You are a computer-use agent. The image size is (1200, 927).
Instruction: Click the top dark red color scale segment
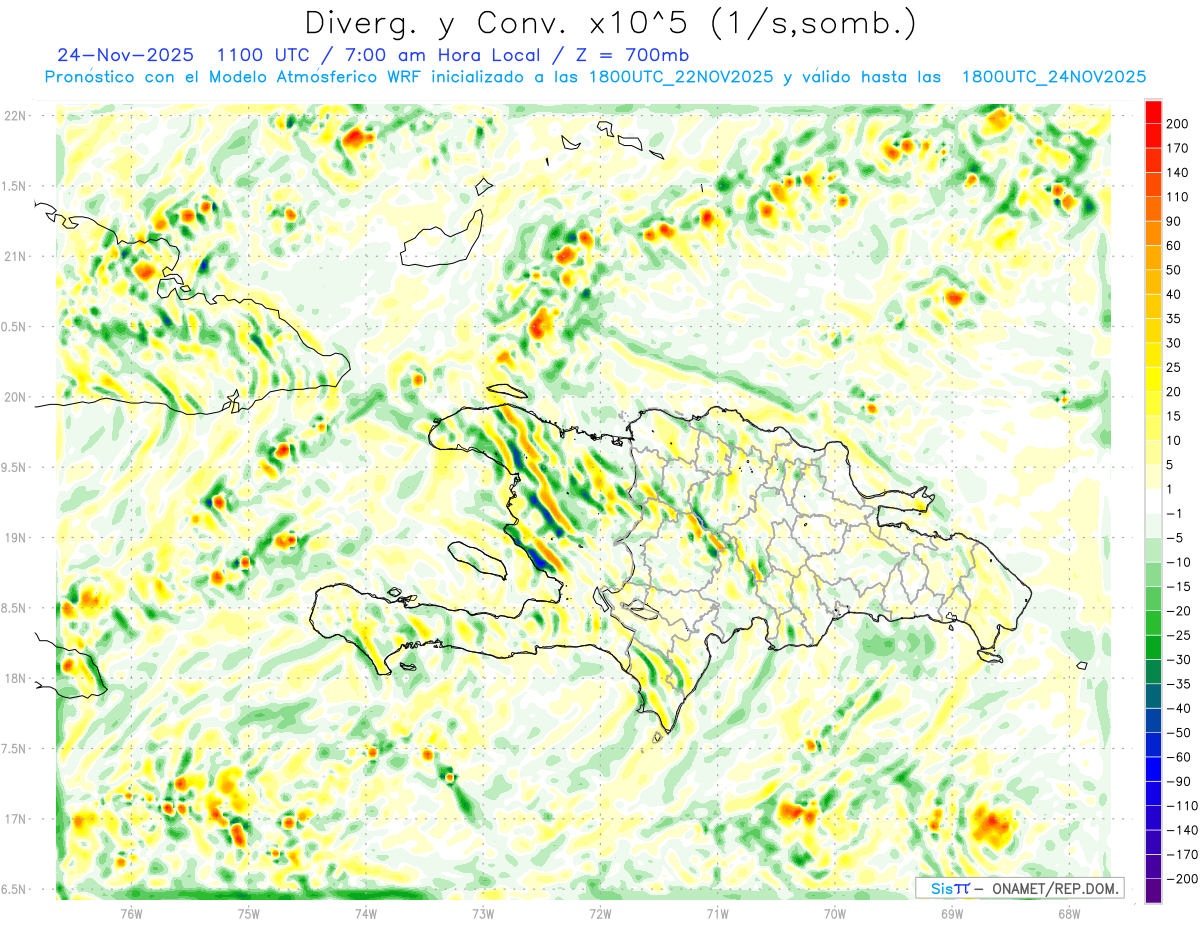coord(1153,111)
